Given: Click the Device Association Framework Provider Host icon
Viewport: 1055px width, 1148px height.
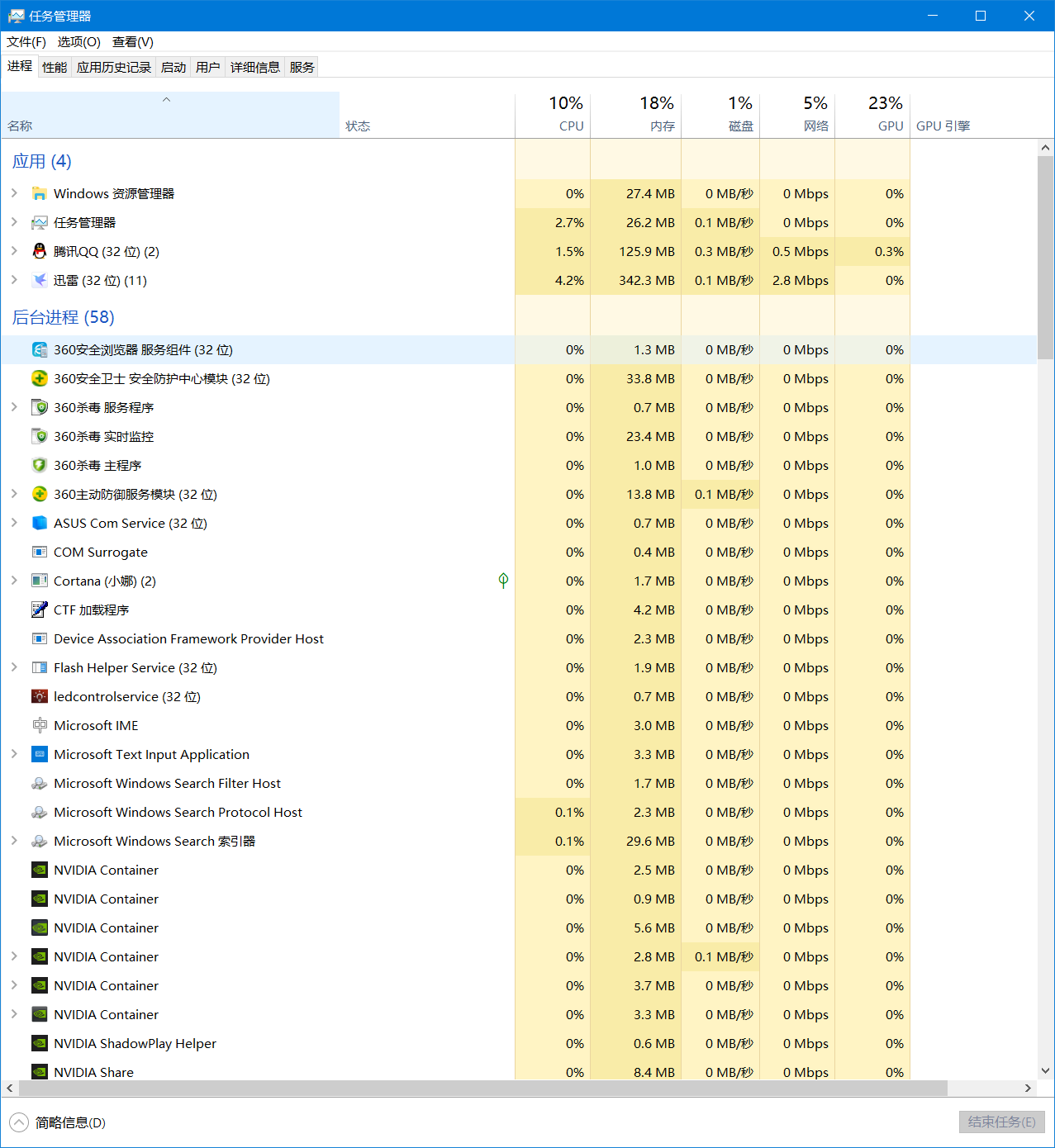Looking at the screenshot, I should pos(39,639).
